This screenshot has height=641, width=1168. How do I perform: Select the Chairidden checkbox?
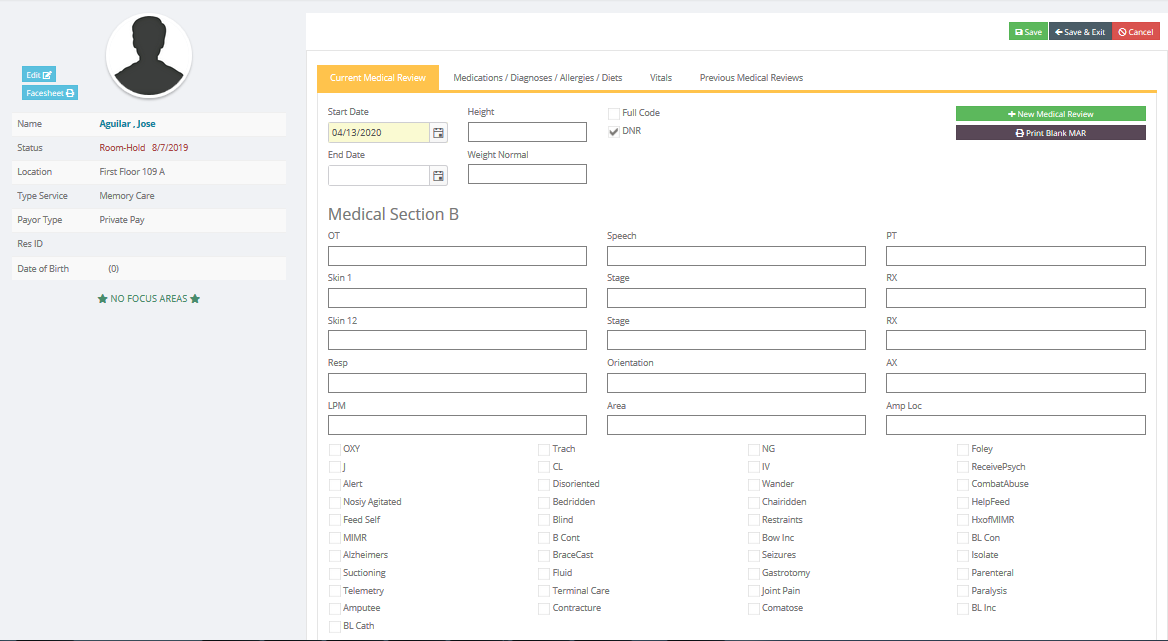pos(754,503)
